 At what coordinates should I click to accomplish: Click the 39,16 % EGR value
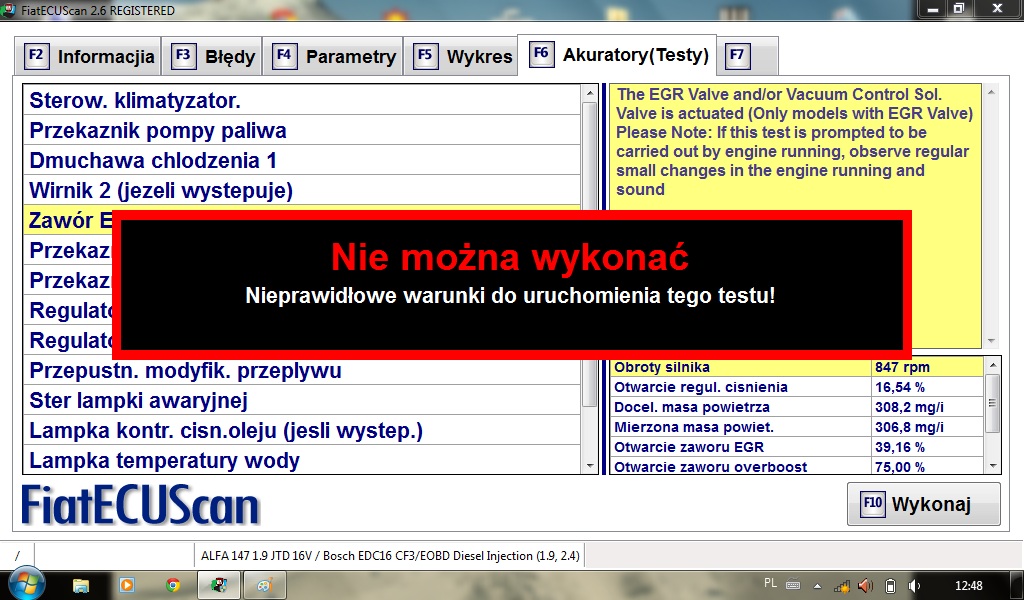[900, 447]
